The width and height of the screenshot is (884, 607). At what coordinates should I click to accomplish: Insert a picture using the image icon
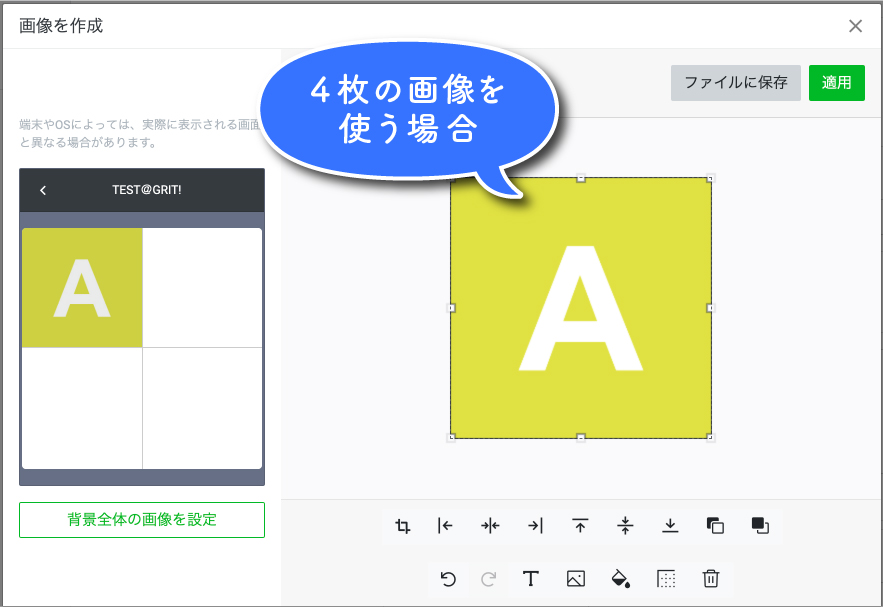tap(575, 578)
